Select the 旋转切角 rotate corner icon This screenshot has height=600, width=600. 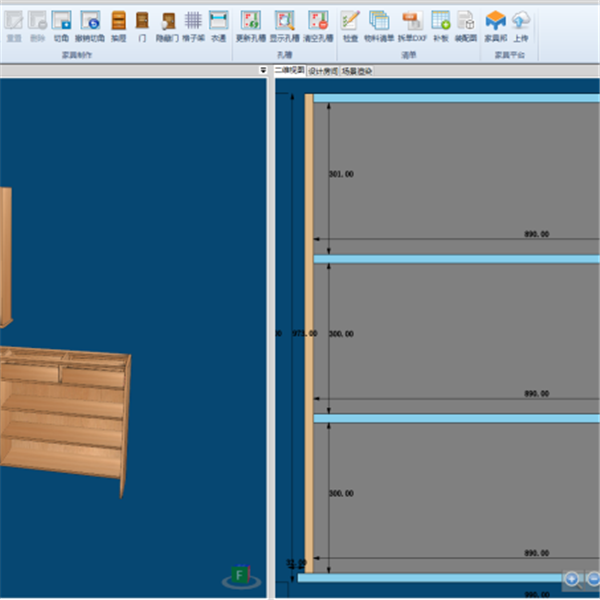90,24
